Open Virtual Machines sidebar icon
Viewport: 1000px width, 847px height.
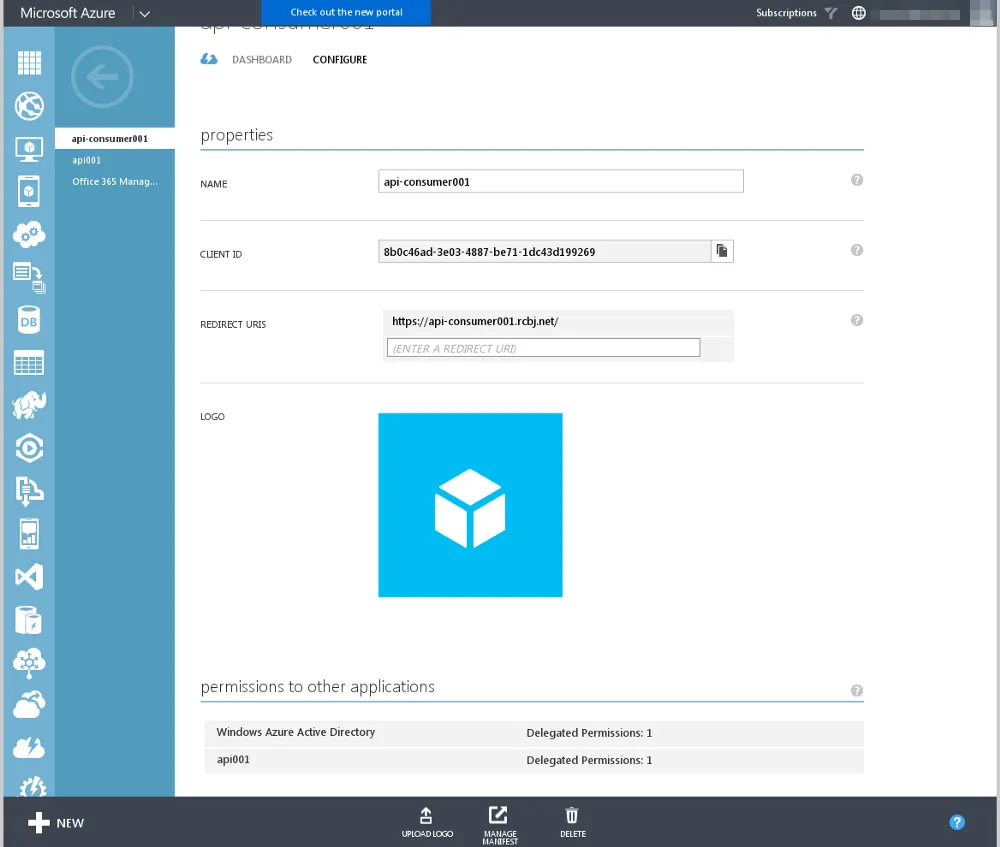coord(29,149)
